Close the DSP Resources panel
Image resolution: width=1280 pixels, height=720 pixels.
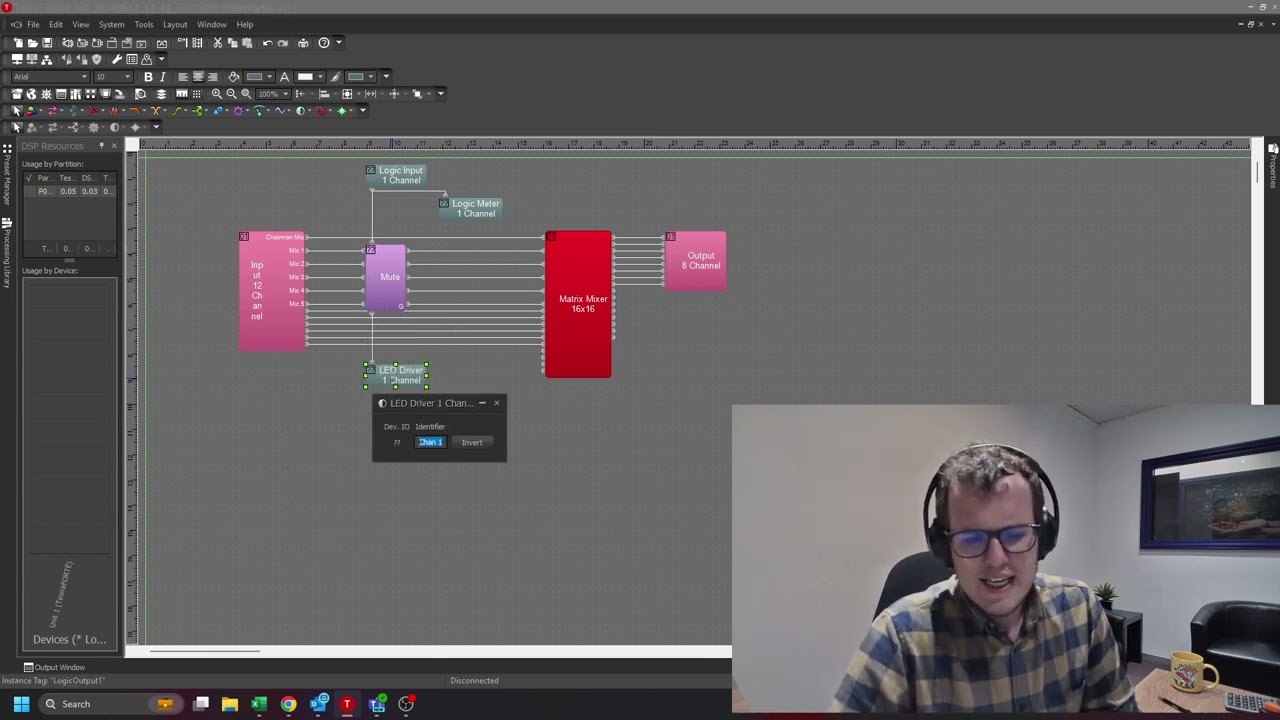click(114, 146)
